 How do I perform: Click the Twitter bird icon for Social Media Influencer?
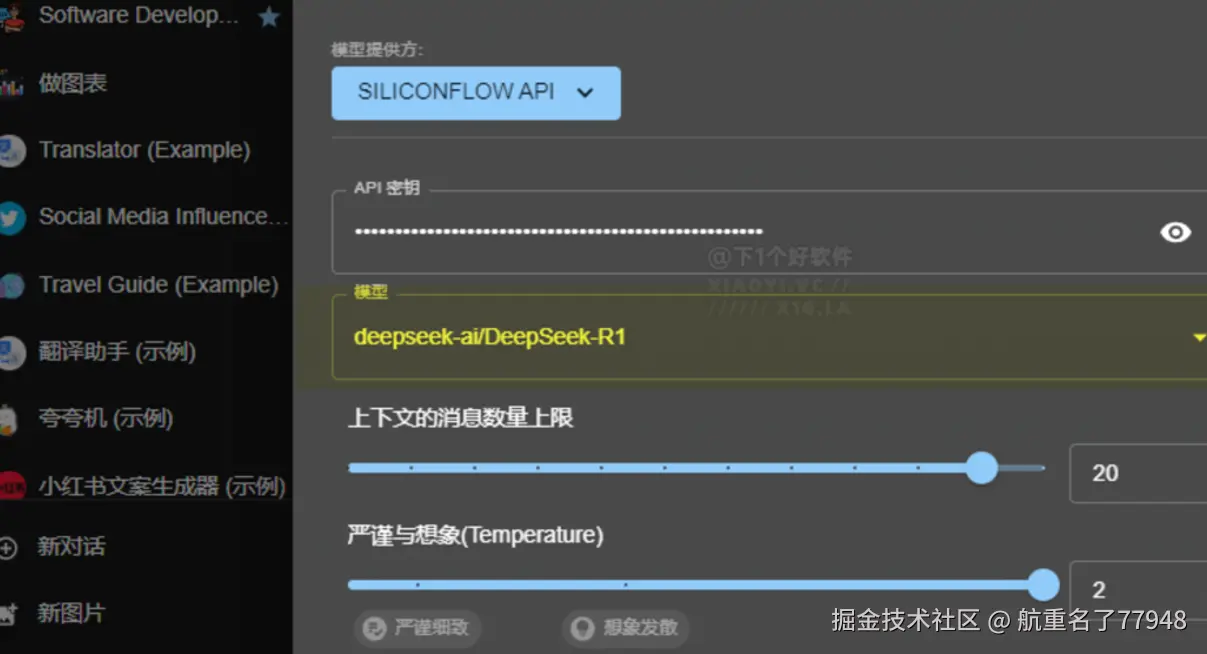point(11,217)
